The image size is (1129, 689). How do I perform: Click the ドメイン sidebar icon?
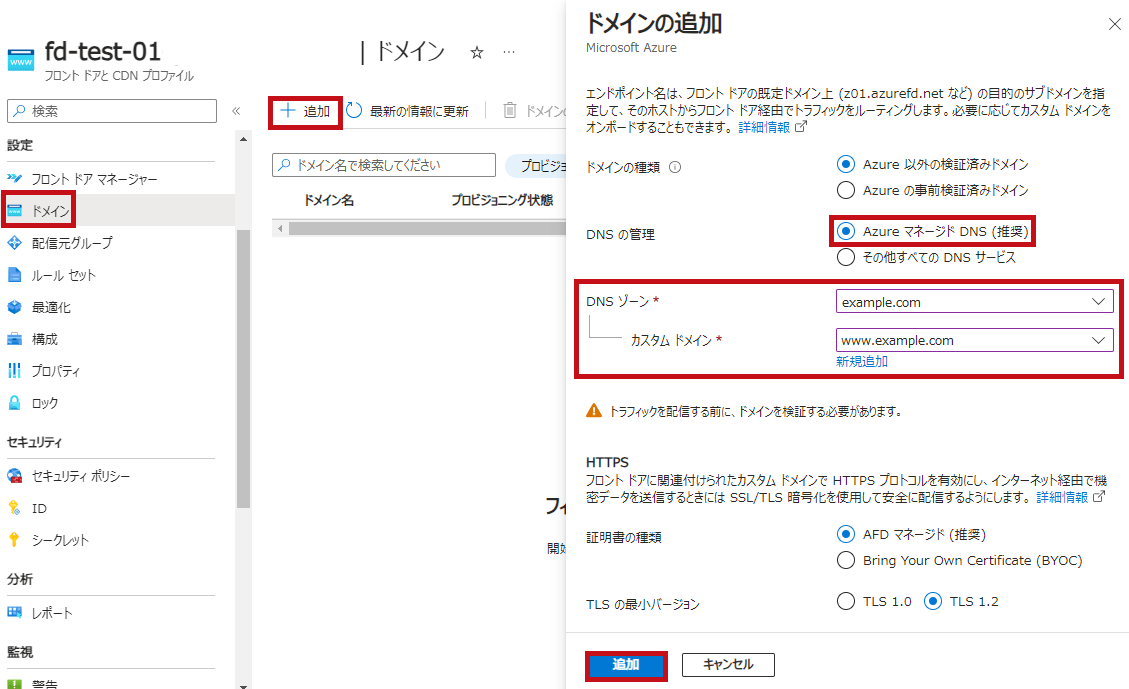pos(14,210)
